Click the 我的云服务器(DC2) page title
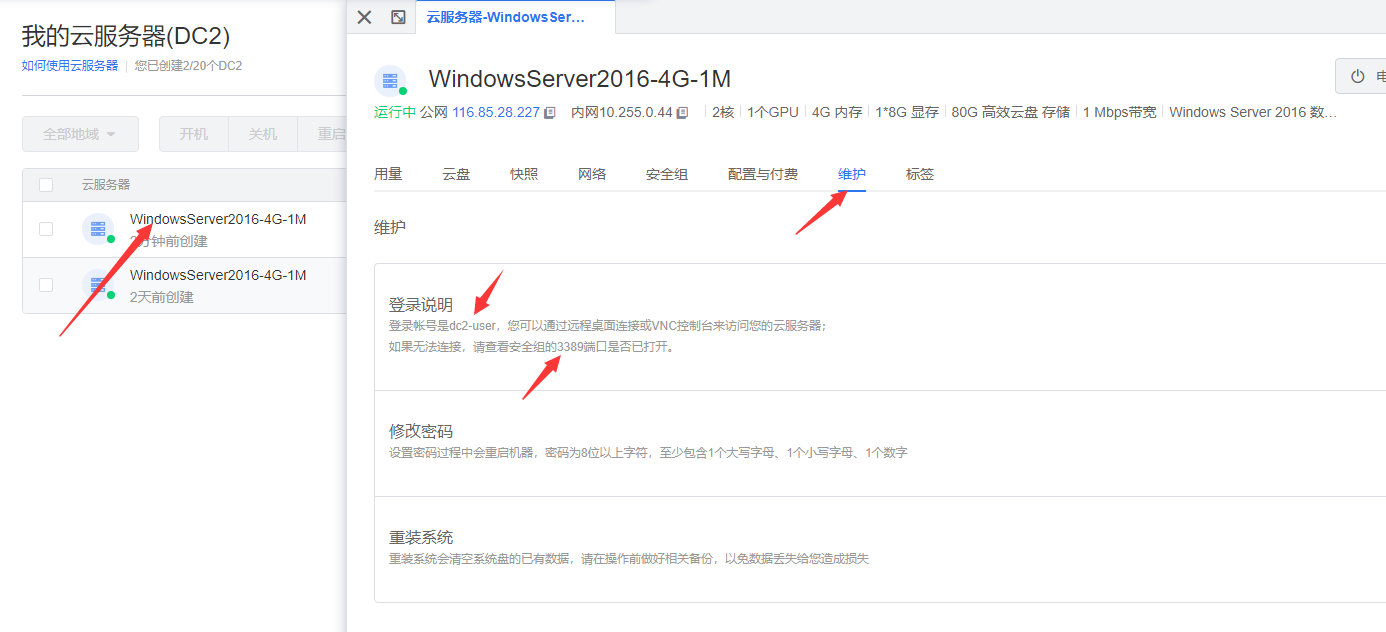1386x632 pixels. (x=126, y=36)
